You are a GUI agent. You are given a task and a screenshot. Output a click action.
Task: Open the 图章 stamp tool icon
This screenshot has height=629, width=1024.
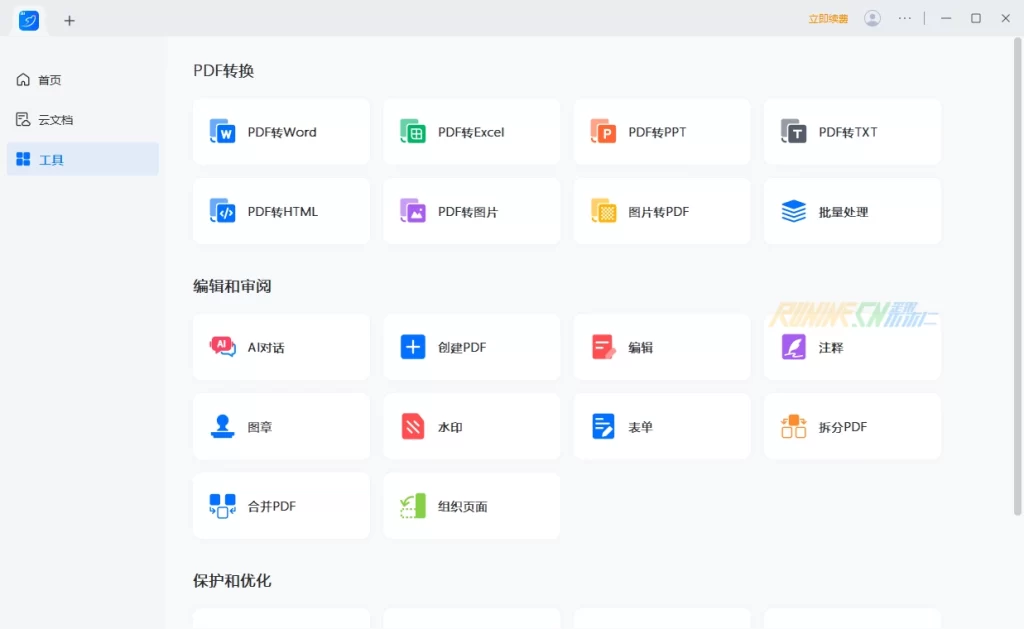(223, 427)
